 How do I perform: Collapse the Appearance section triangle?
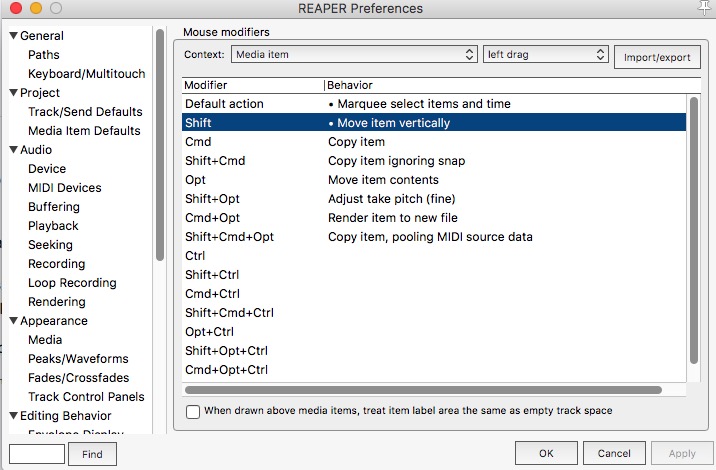pos(14,321)
